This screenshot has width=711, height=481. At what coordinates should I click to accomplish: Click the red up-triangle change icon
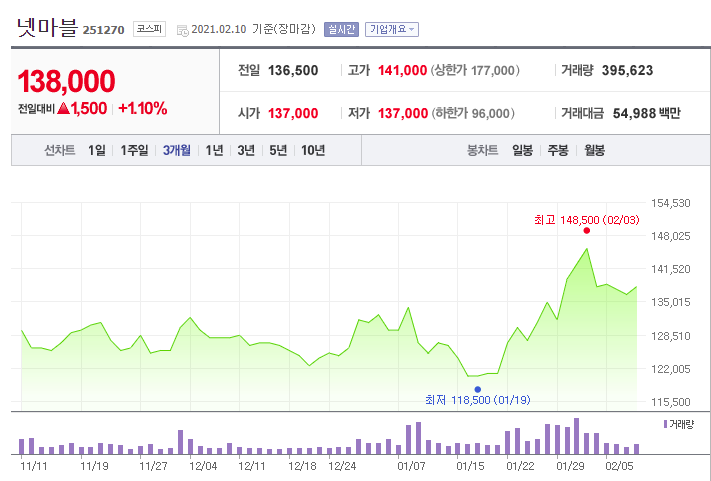click(63, 108)
